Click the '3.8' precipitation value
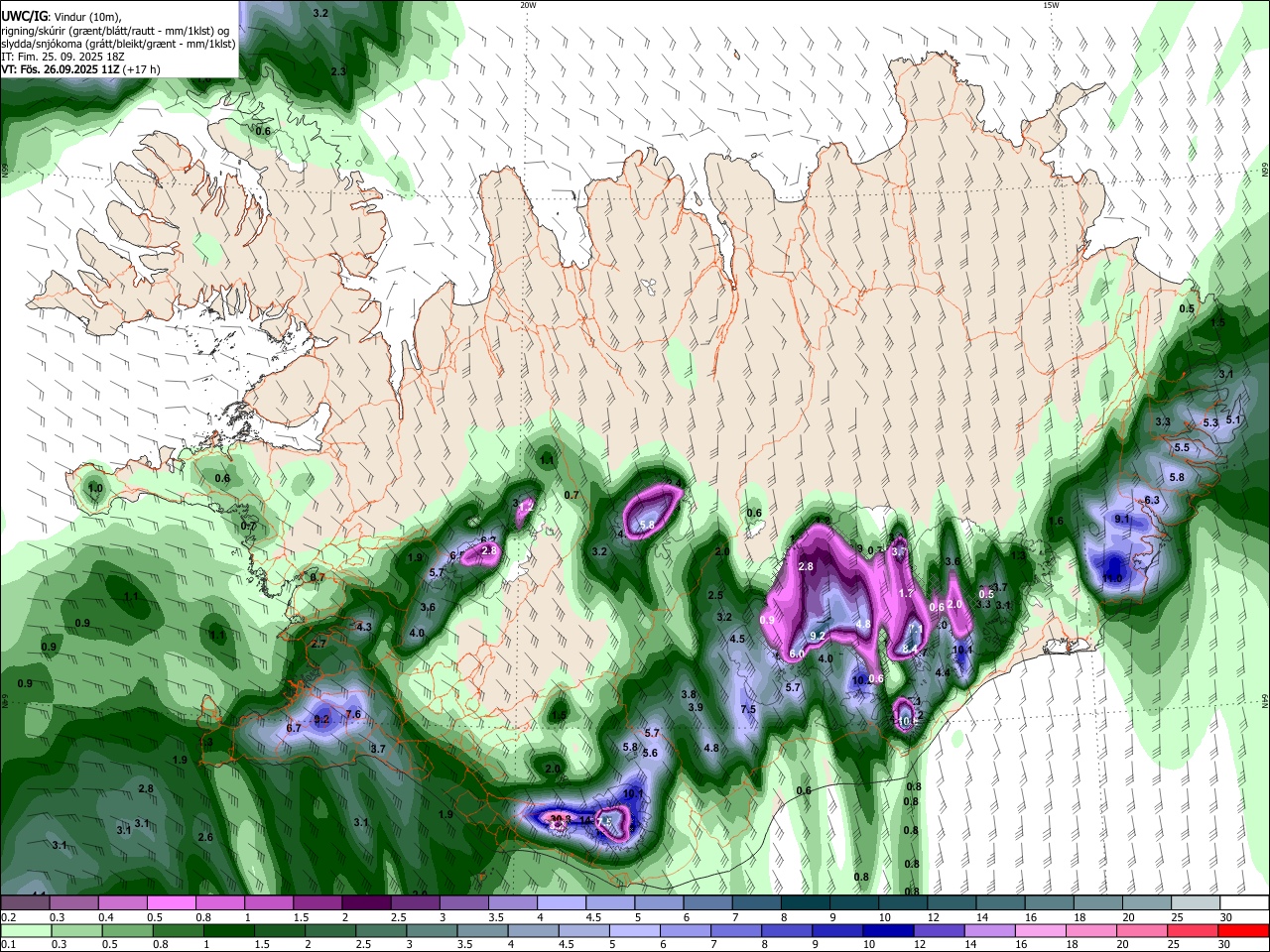 click(689, 695)
